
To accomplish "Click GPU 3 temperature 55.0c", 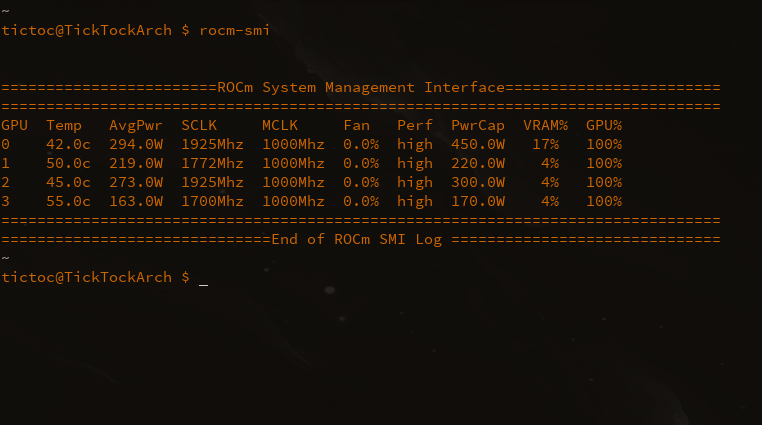I will click(68, 201).
